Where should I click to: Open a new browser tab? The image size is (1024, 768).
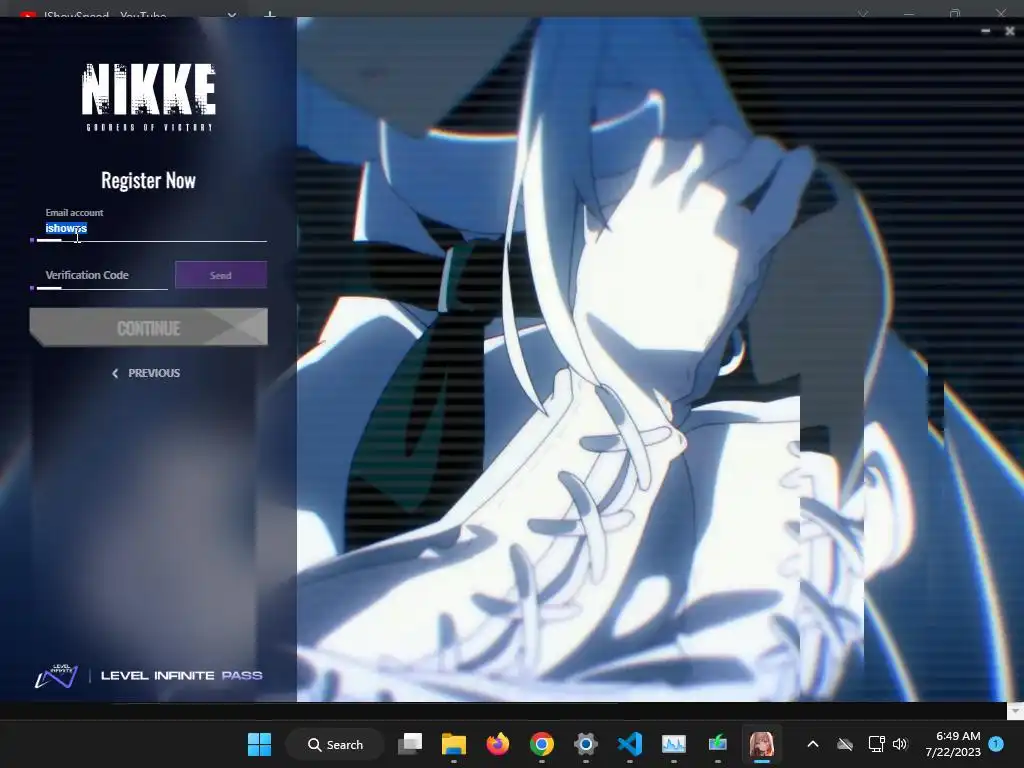[270, 14]
